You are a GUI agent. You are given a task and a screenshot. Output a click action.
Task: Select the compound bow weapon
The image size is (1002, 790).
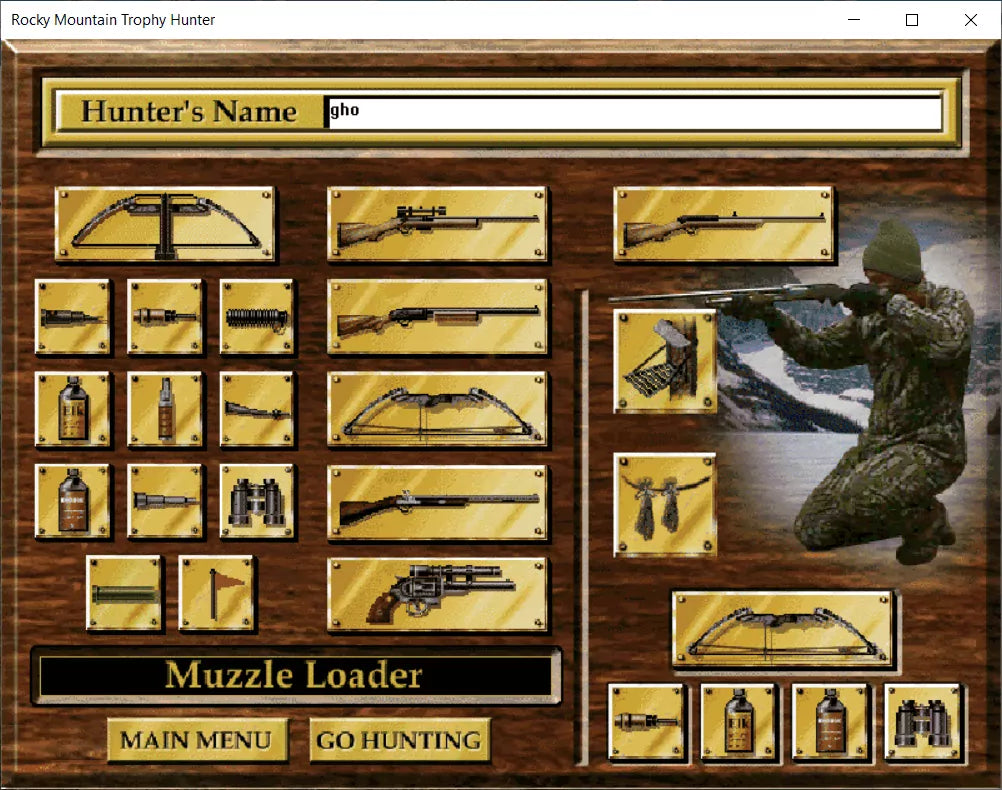[x=437, y=410]
